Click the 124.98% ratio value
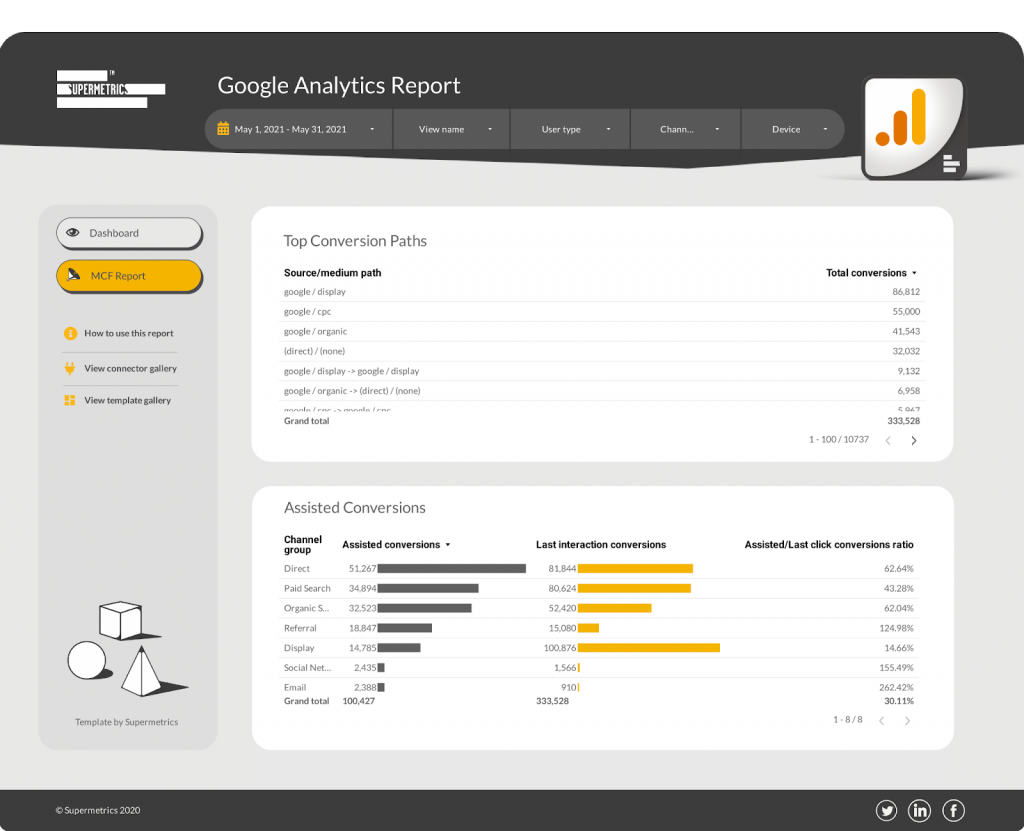This screenshot has width=1024, height=831. pos(896,628)
